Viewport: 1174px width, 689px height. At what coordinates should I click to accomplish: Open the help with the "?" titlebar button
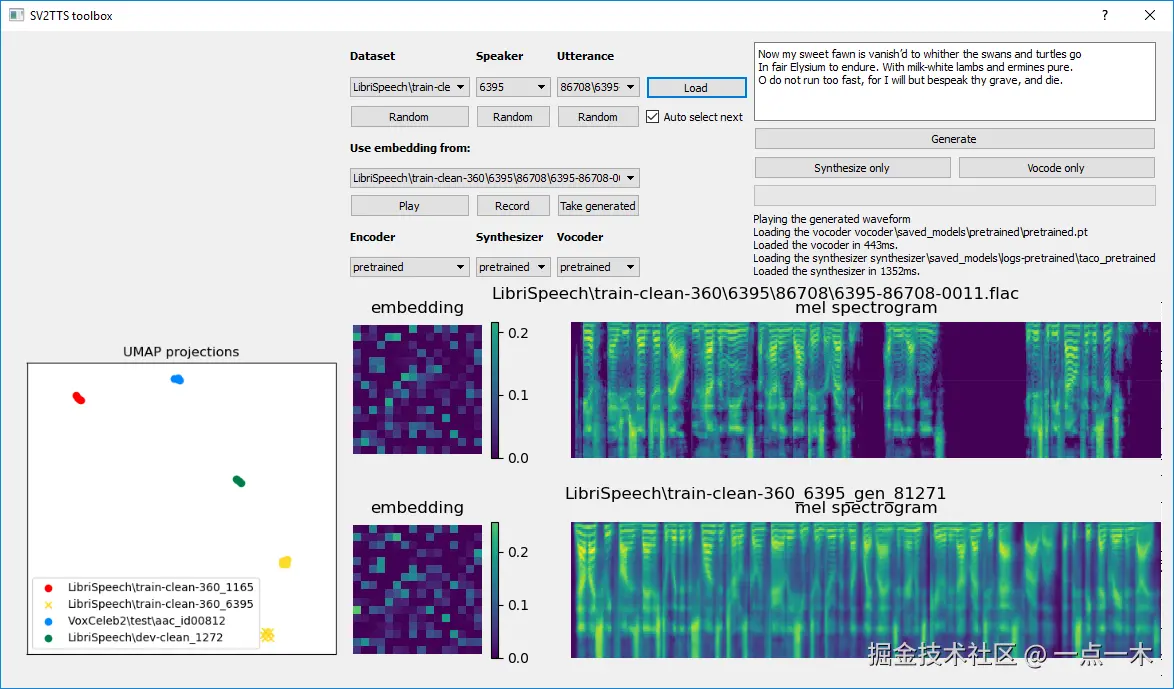point(1105,15)
